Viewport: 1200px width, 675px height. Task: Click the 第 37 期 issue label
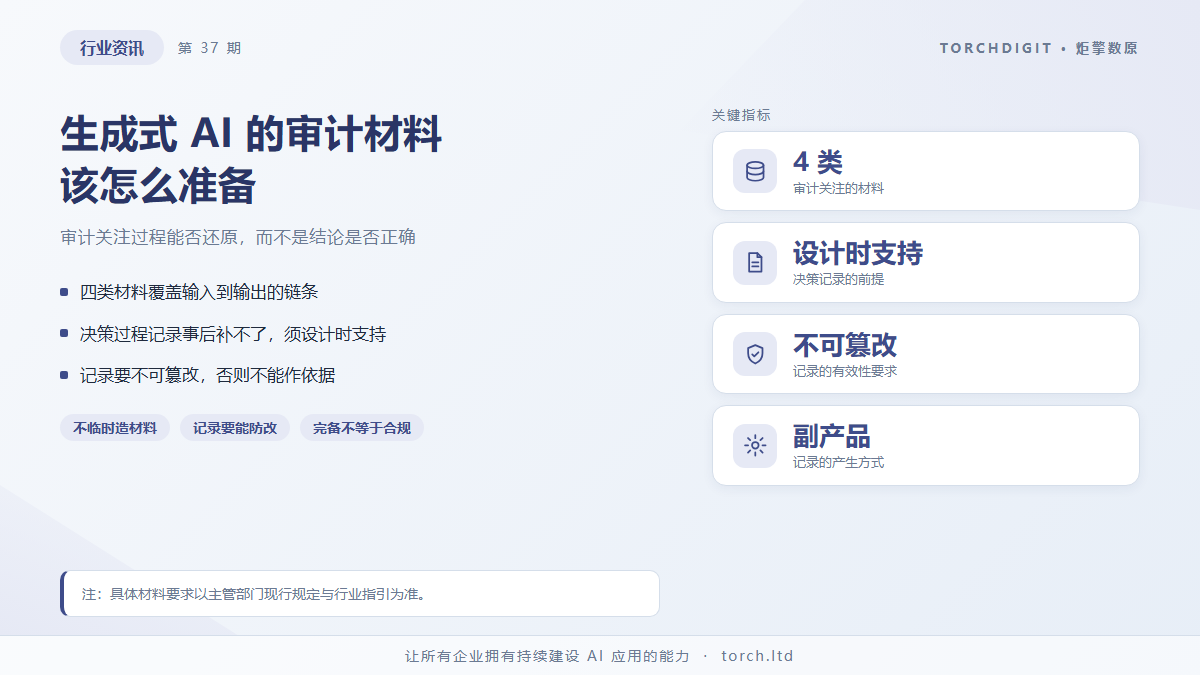[209, 48]
